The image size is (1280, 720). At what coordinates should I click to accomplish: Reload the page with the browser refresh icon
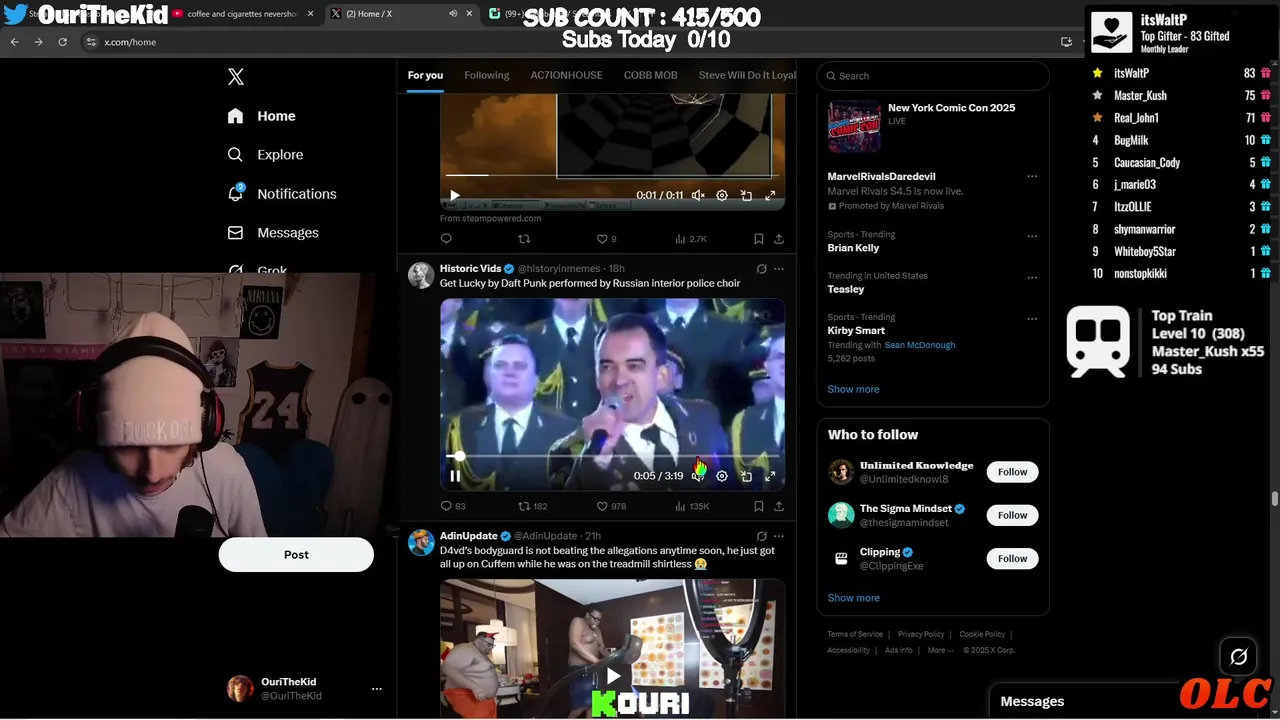point(62,42)
